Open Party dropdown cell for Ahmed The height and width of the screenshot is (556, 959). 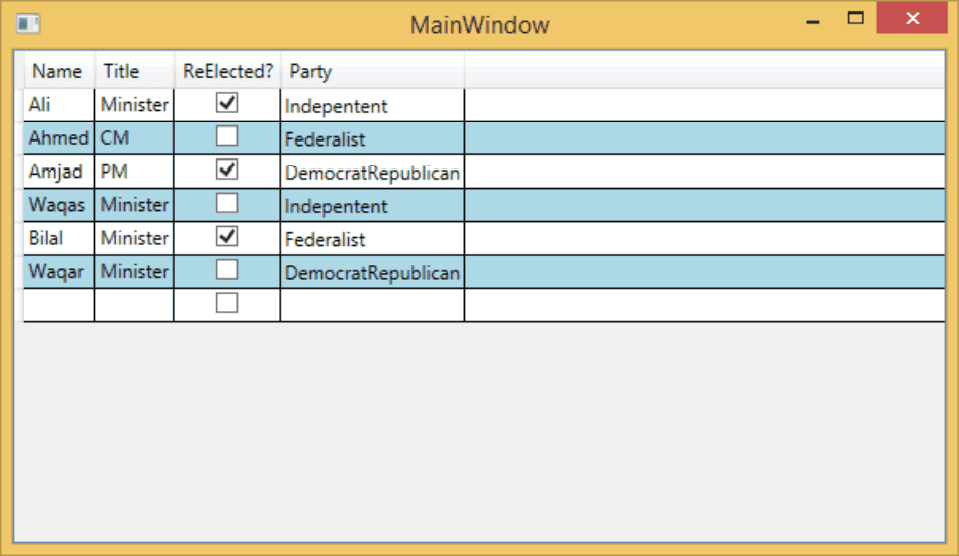pos(372,138)
